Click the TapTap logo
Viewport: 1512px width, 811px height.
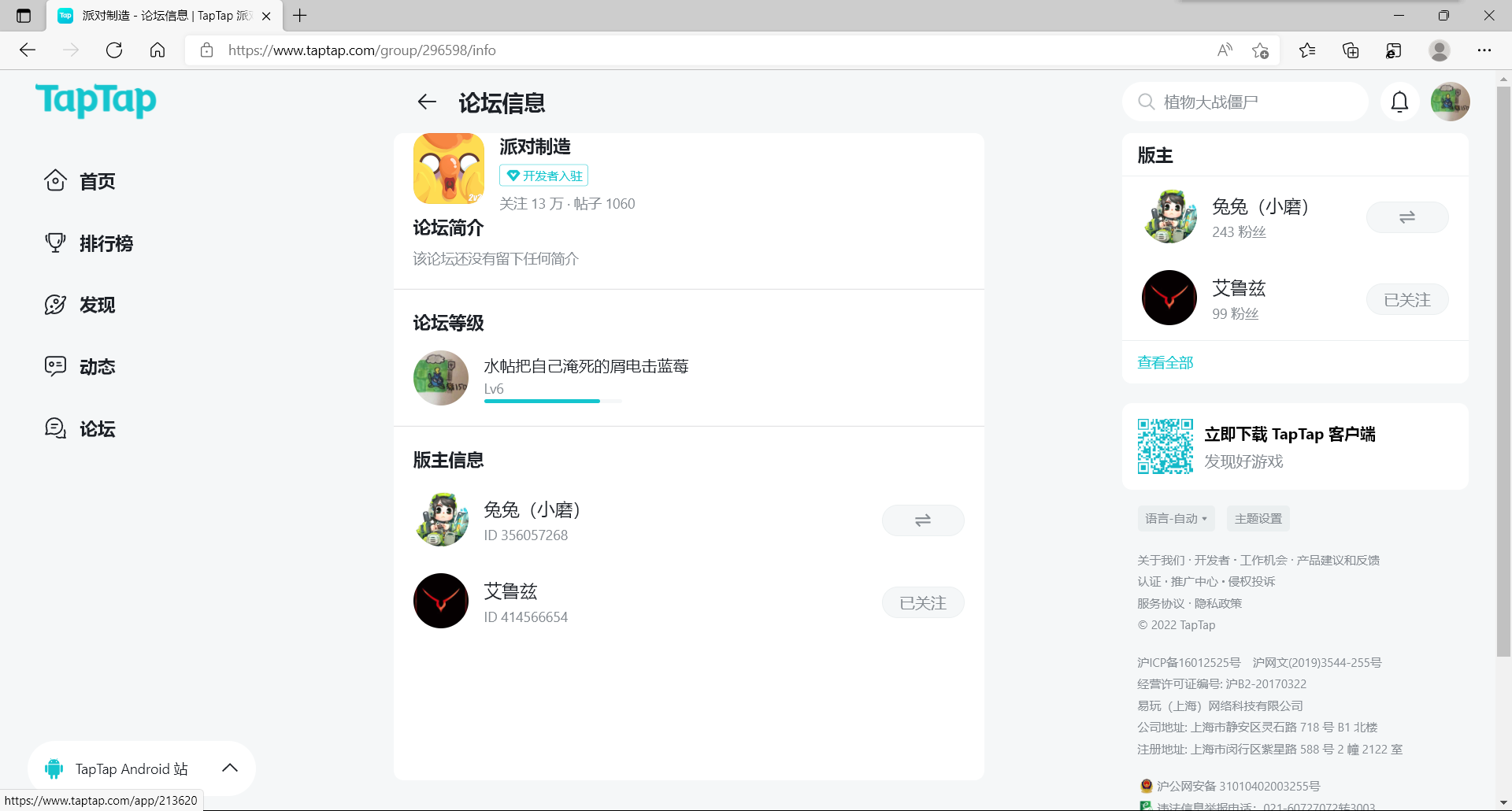(96, 101)
